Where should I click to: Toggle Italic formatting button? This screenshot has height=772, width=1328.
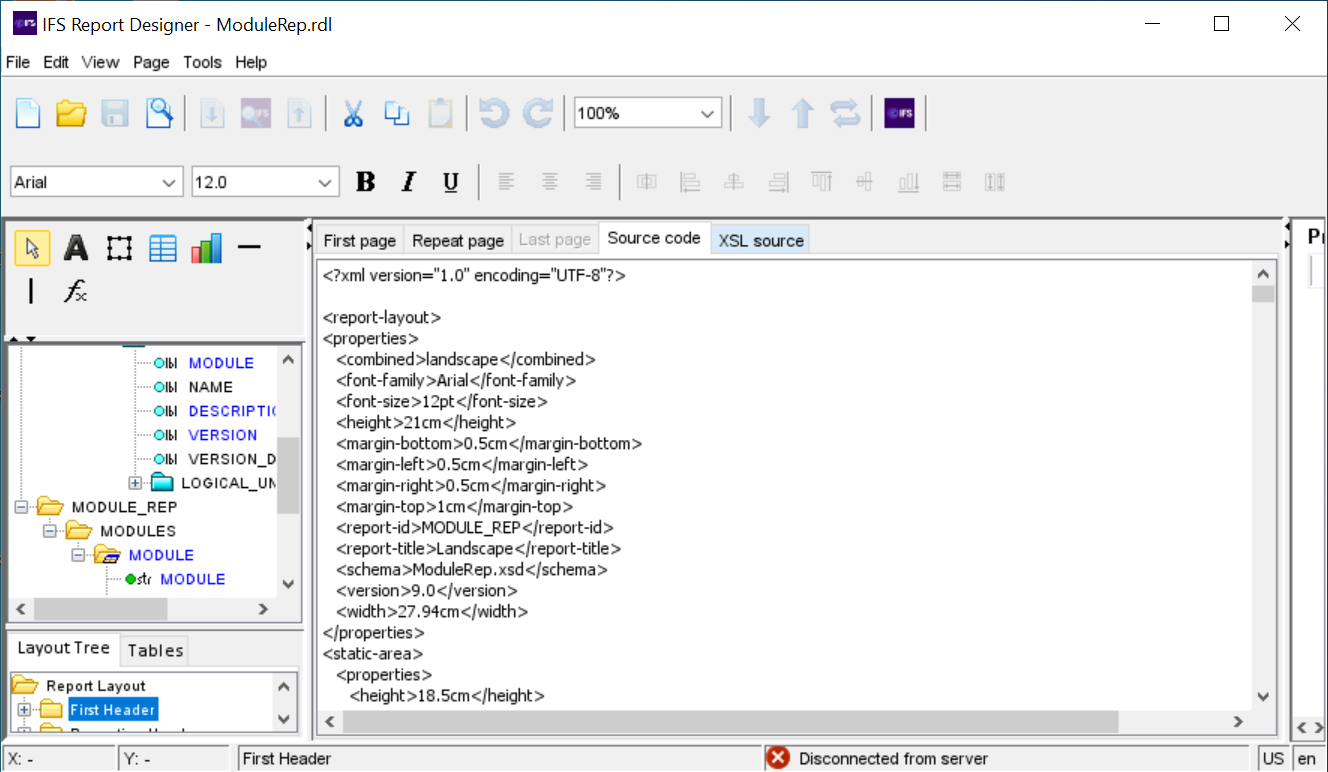coord(408,182)
